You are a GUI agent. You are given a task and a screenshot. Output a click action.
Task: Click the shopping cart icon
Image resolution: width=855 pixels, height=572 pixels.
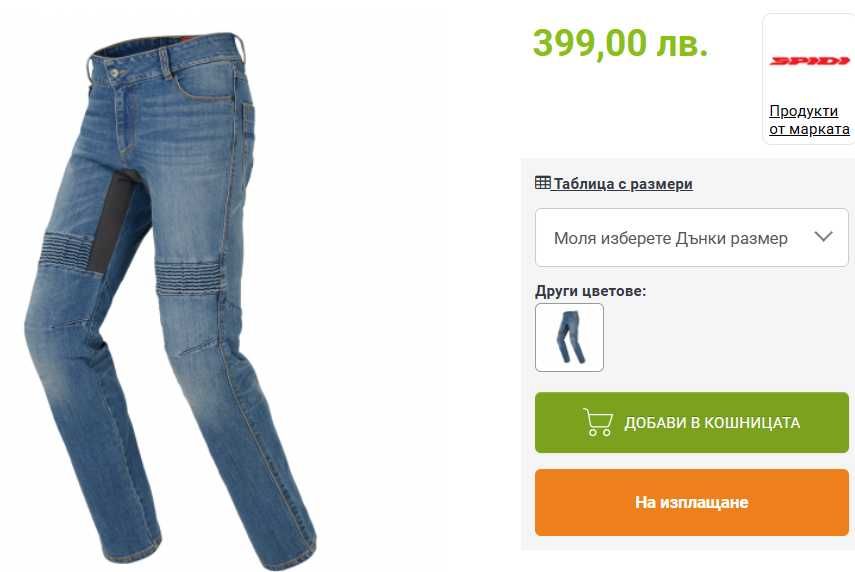598,422
